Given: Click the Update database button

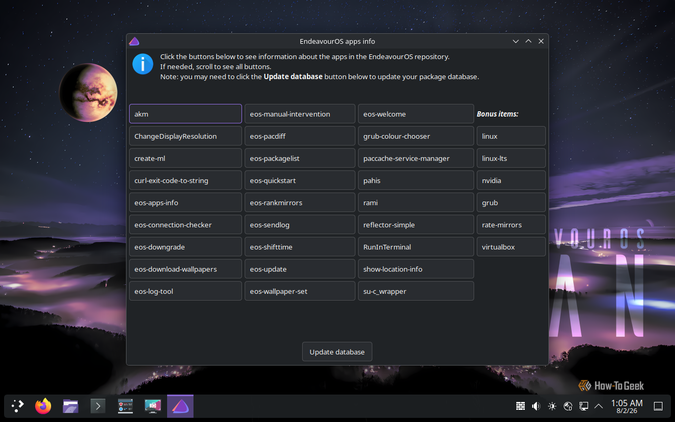Looking at the screenshot, I should coord(337,352).
